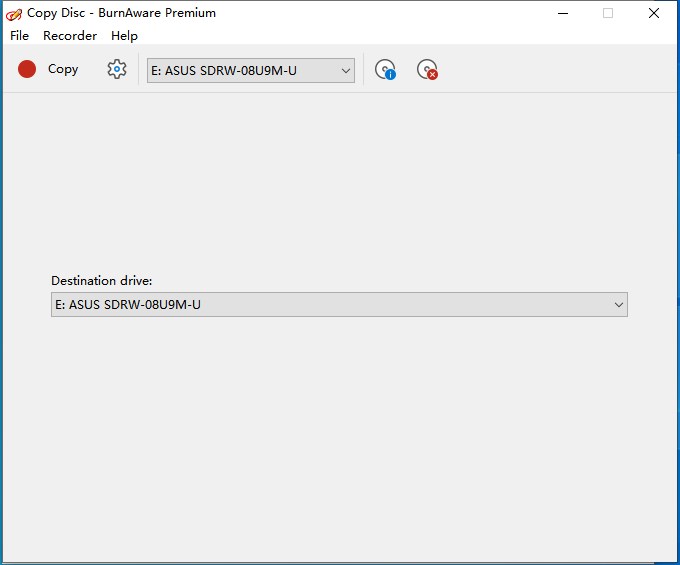The height and width of the screenshot is (565, 680).
Task: Click the "Copy Disc - BurnAware Premium" title text
Action: tap(121, 13)
